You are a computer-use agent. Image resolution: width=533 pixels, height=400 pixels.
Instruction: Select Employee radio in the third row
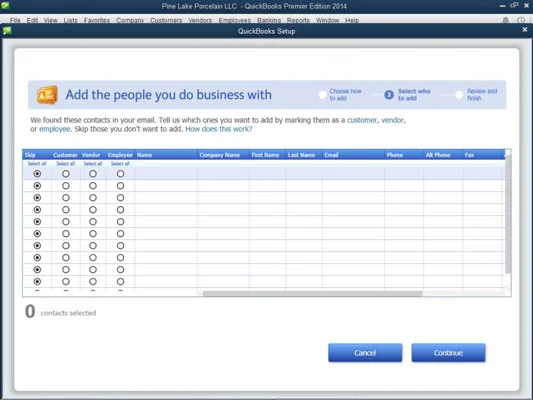(120, 198)
